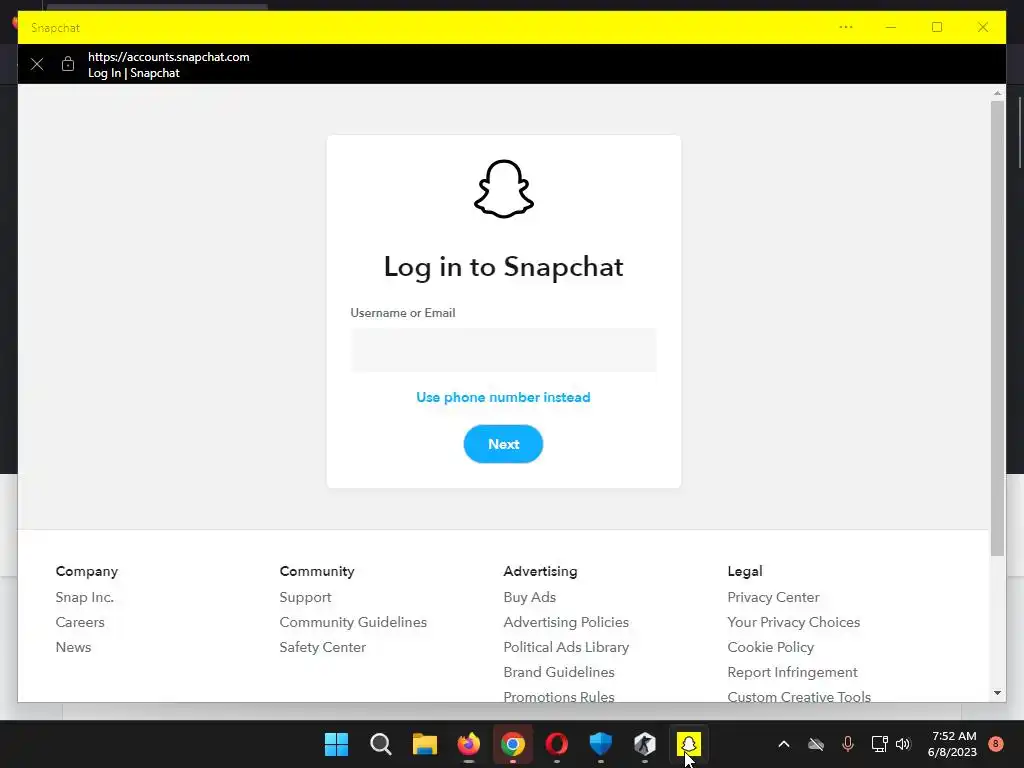Open Promotions Rules link
The height and width of the screenshot is (768, 1024).
click(x=559, y=696)
